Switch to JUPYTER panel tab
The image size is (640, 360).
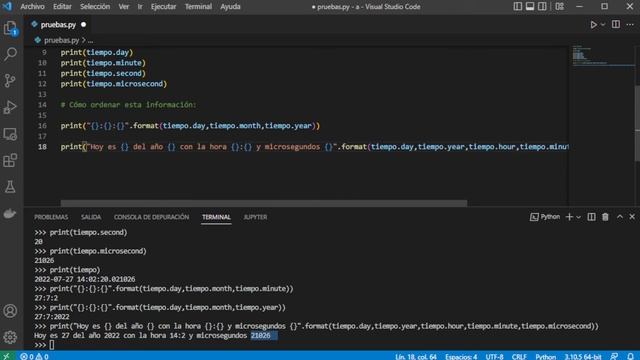(x=255, y=217)
